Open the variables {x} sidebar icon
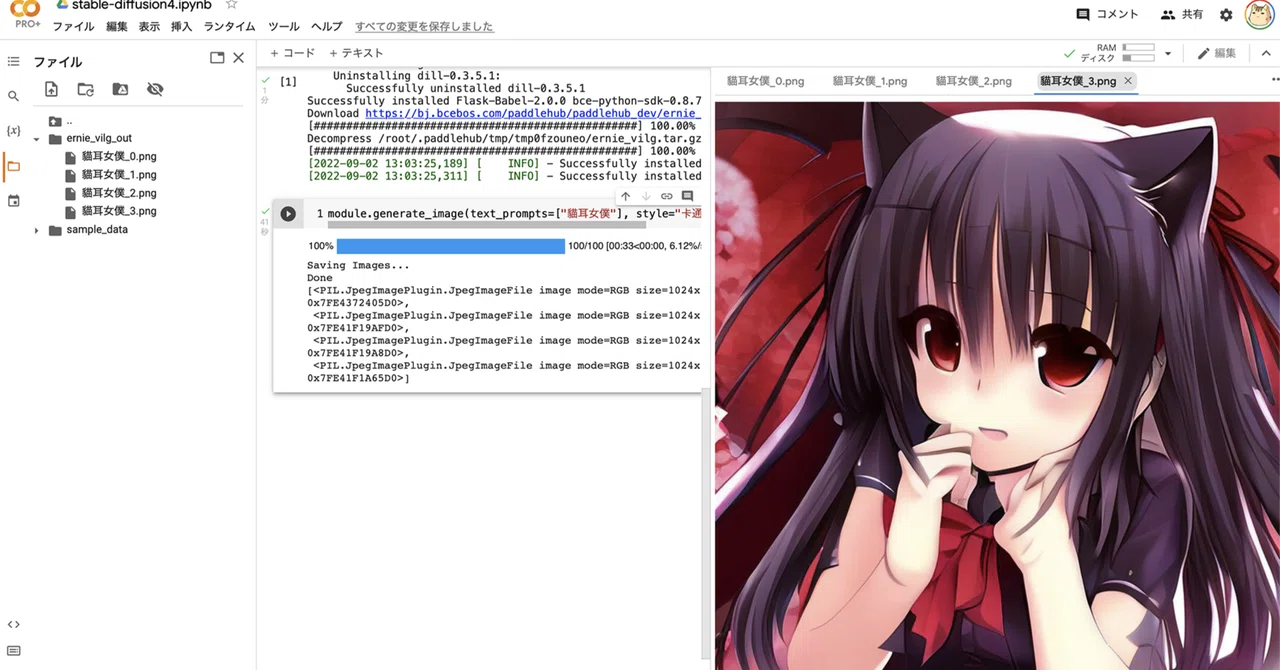The height and width of the screenshot is (670, 1280). coord(13,131)
